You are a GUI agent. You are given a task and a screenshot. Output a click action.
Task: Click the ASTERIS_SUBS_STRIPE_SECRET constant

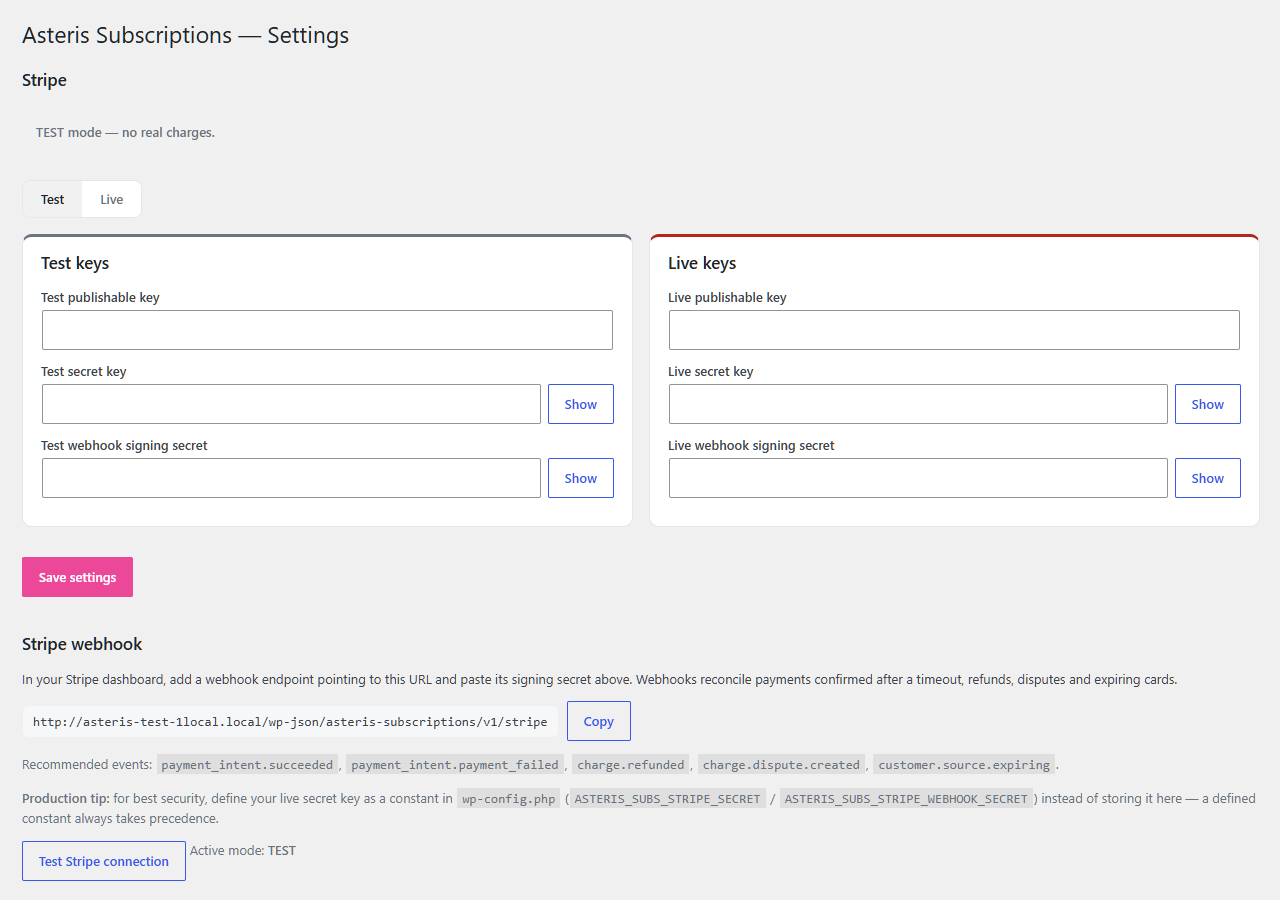(x=668, y=799)
